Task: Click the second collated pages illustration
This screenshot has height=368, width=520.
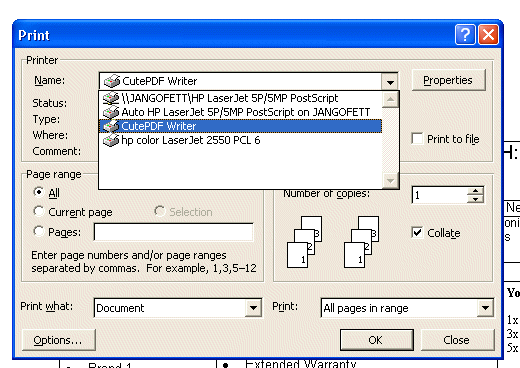Action: click(361, 242)
